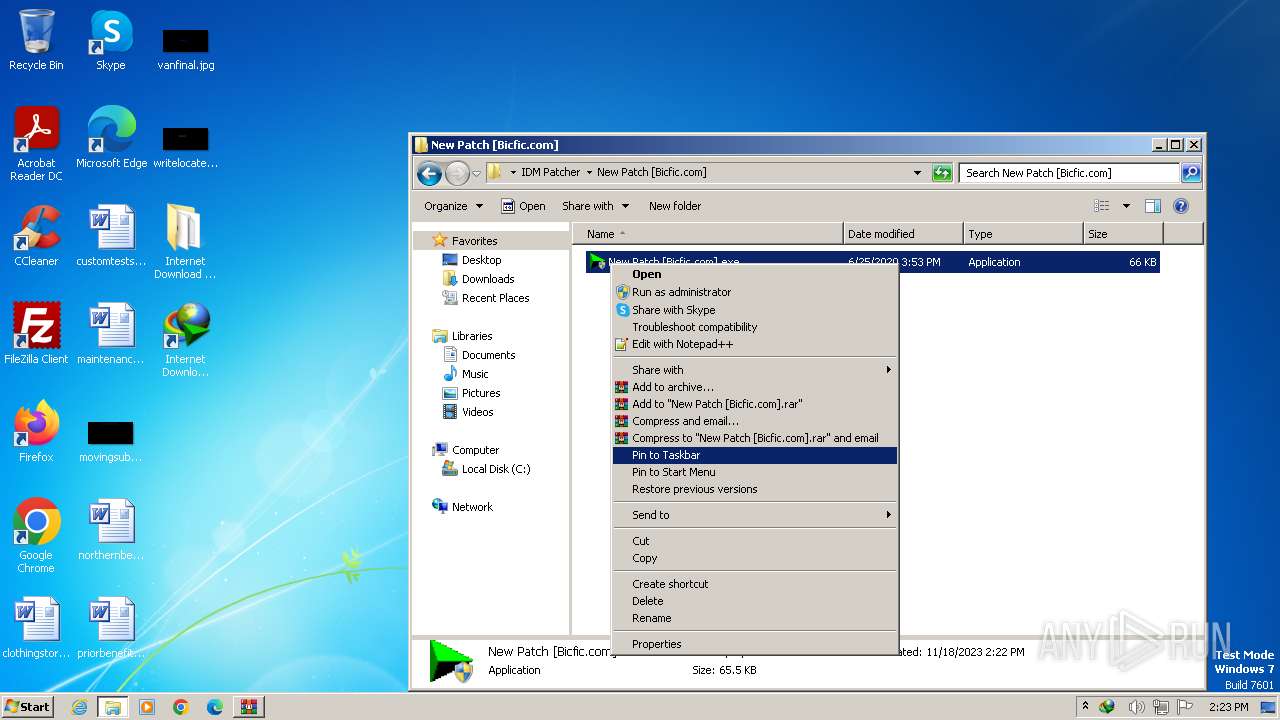The height and width of the screenshot is (720, 1280).
Task: Click the Start button
Action: pyautogui.click(x=28, y=707)
